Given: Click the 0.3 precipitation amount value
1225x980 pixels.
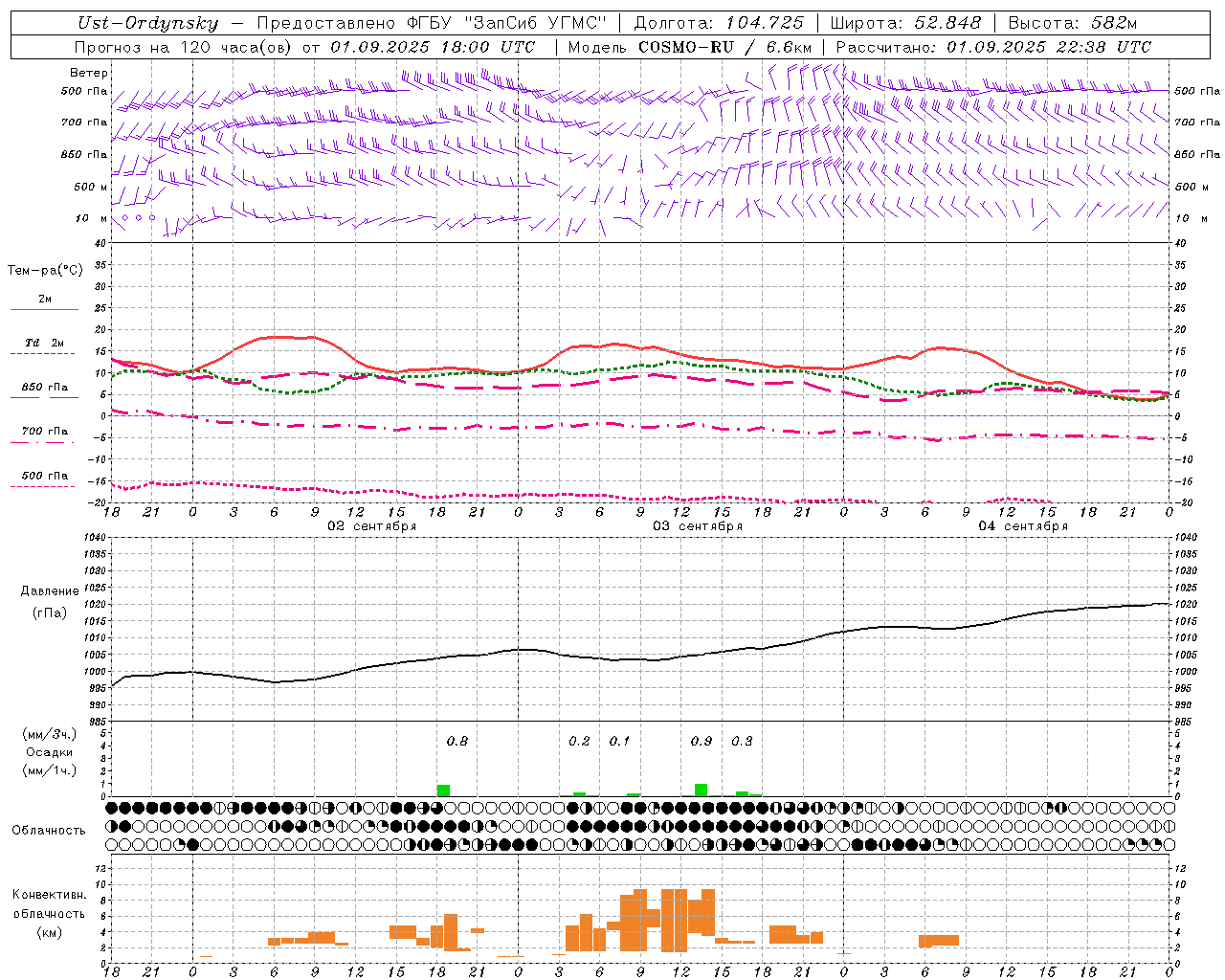Looking at the screenshot, I should (x=742, y=742).
